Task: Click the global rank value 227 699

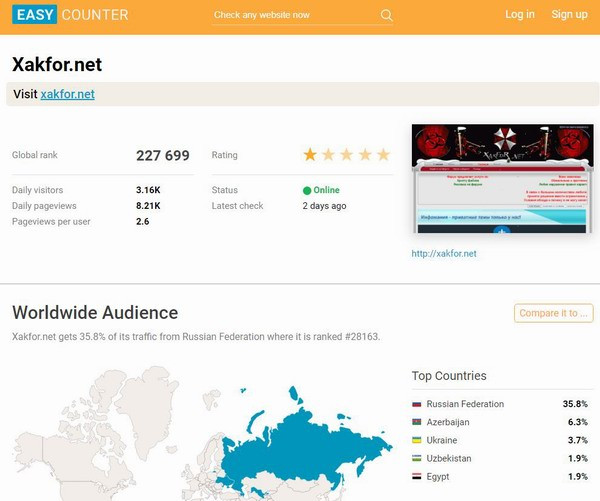Action: tap(163, 155)
